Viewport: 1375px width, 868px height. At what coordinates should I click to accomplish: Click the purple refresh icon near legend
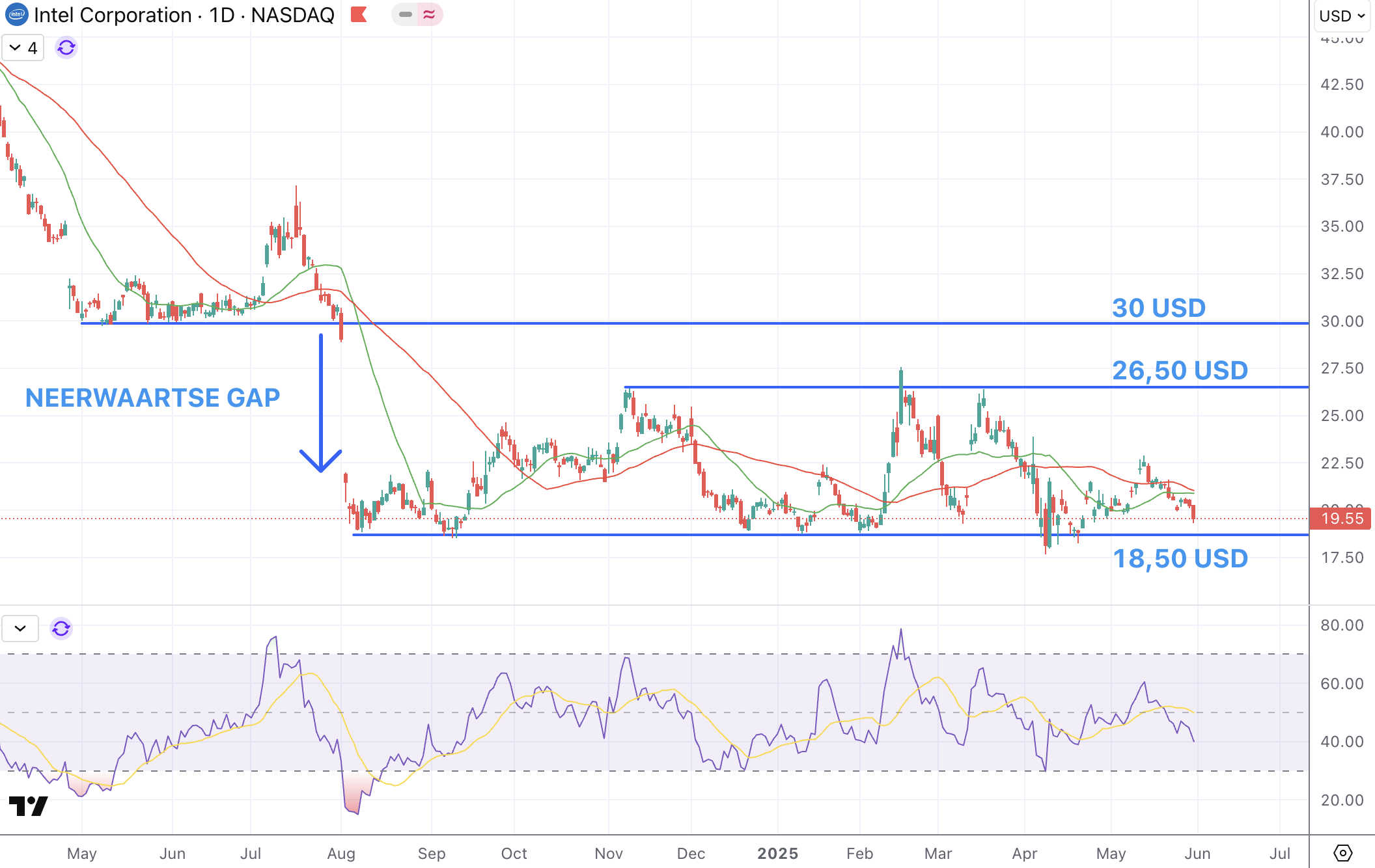66,47
